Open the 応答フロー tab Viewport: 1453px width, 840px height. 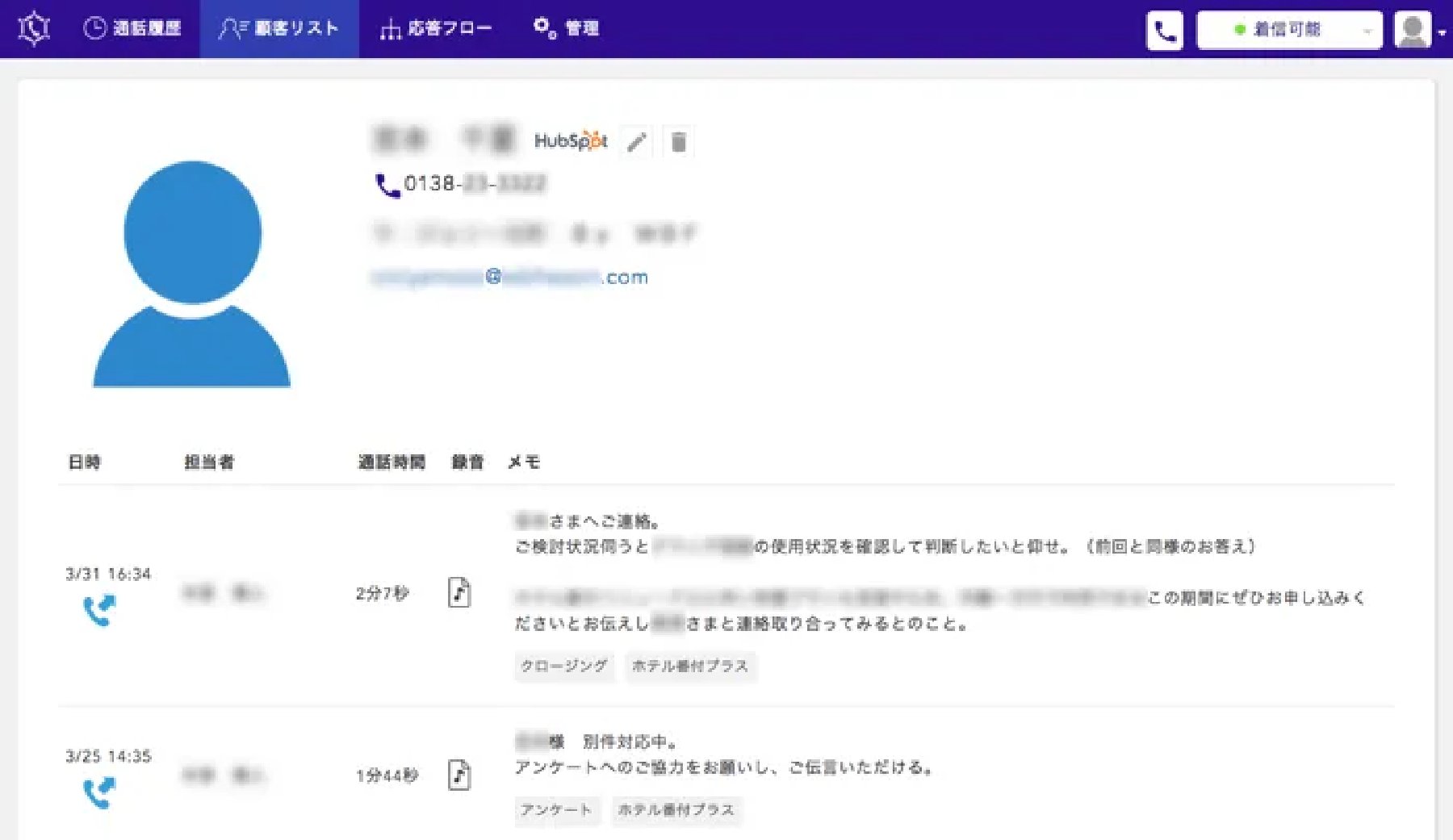436,28
